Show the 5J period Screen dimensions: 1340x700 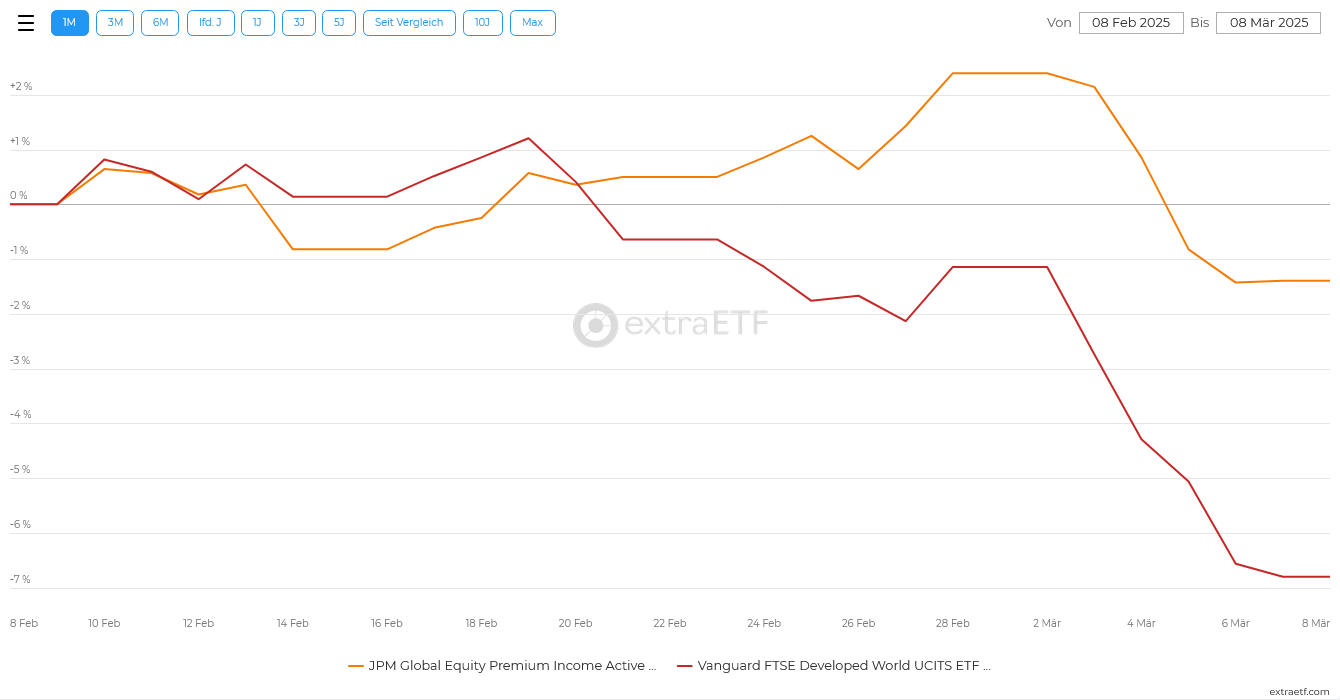point(339,23)
